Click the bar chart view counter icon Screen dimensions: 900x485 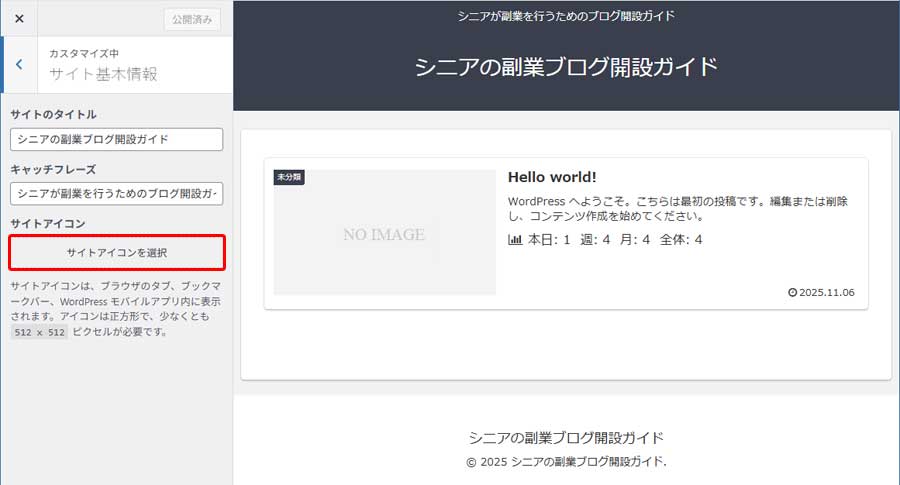coord(515,239)
